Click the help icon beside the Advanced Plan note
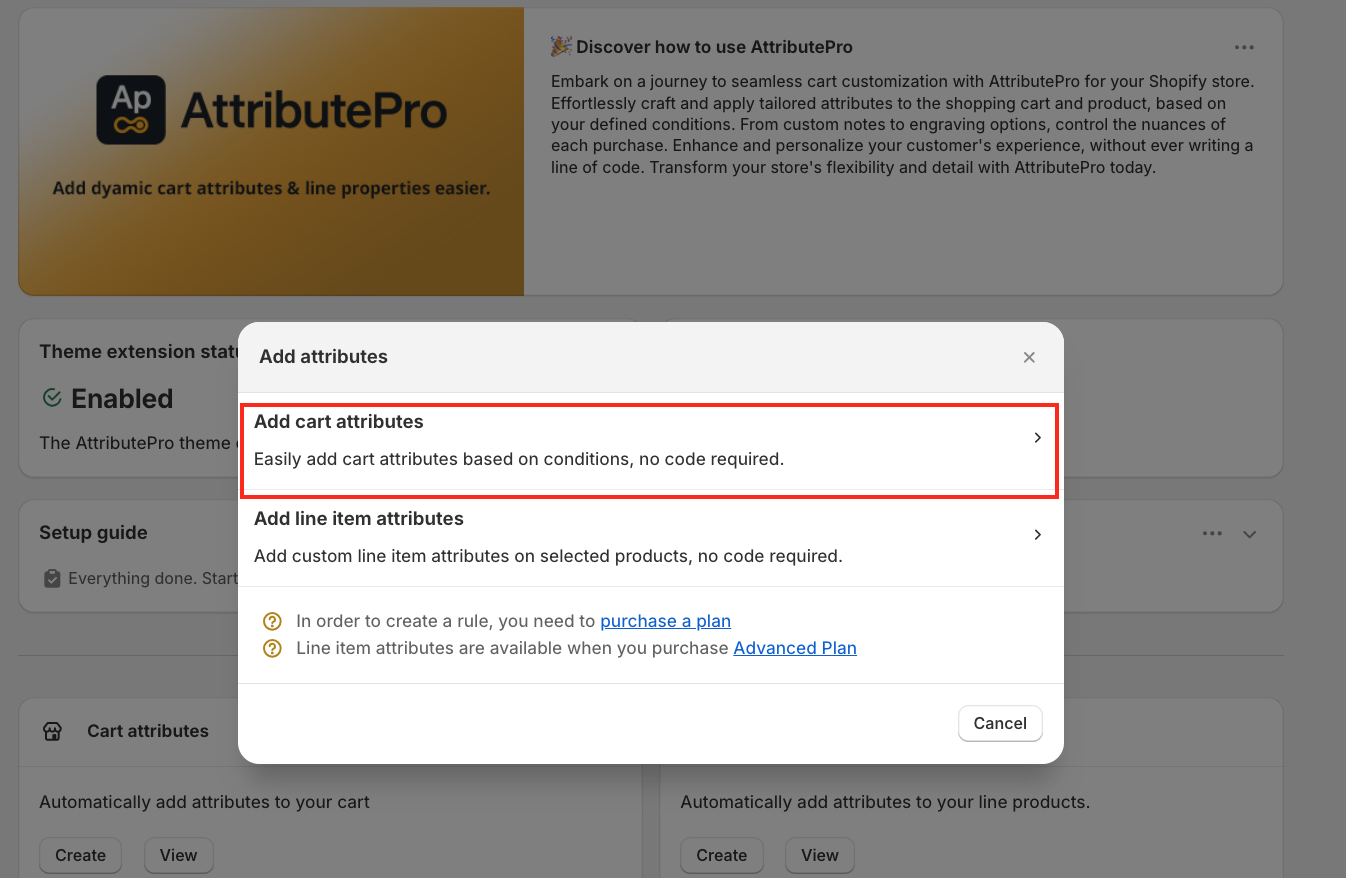The width and height of the screenshot is (1346, 878). (271, 648)
